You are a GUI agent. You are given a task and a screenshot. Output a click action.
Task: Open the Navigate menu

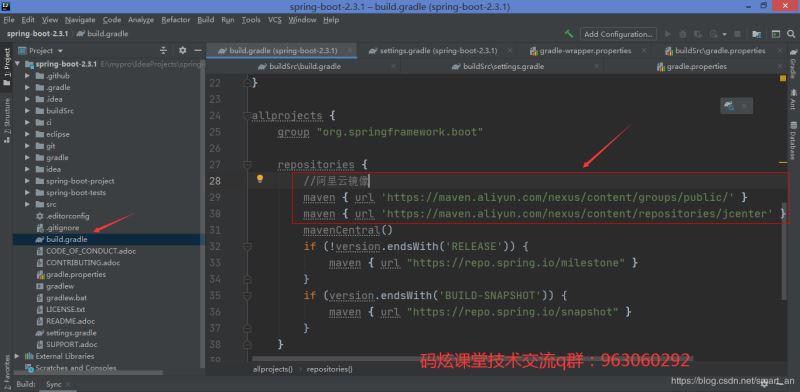click(80, 20)
